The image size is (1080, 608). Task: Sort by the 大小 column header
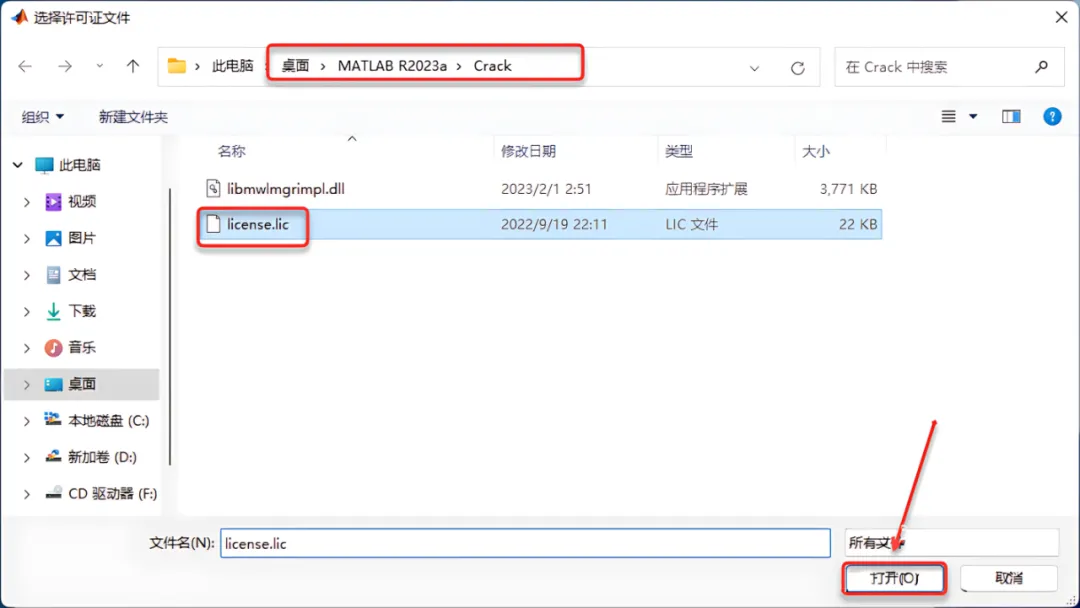pyautogui.click(x=816, y=151)
